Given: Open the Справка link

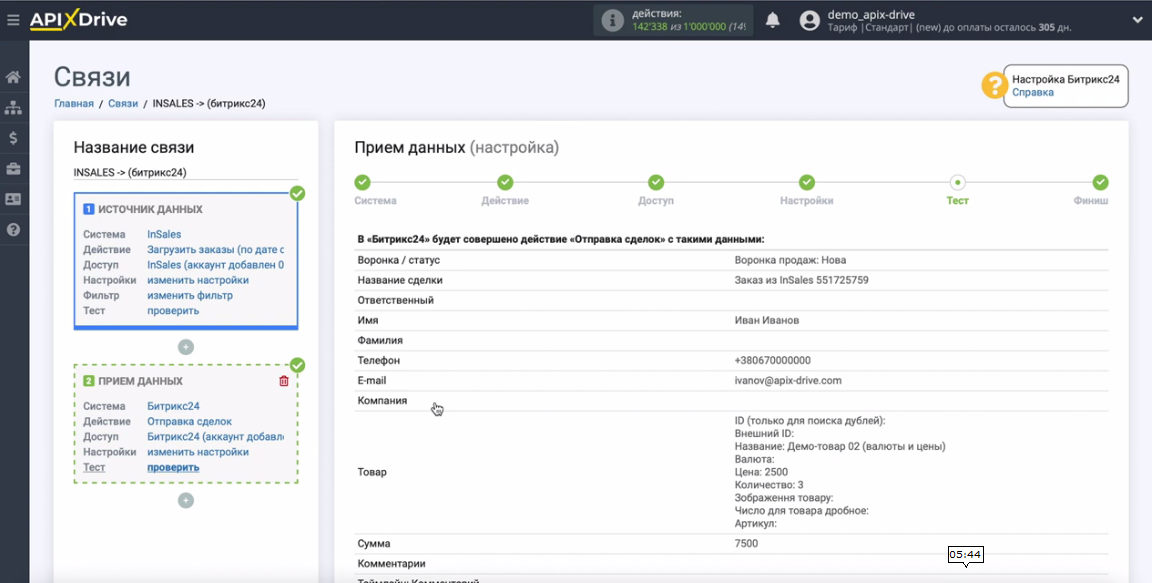Looking at the screenshot, I should [1033, 93].
